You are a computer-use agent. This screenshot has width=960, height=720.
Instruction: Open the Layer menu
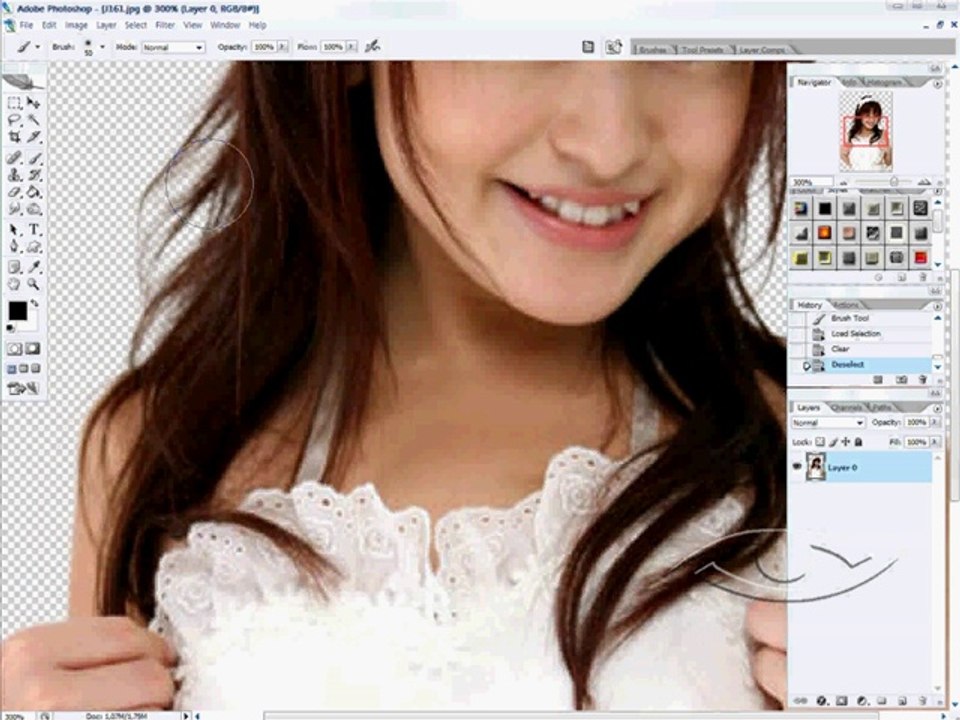click(106, 25)
